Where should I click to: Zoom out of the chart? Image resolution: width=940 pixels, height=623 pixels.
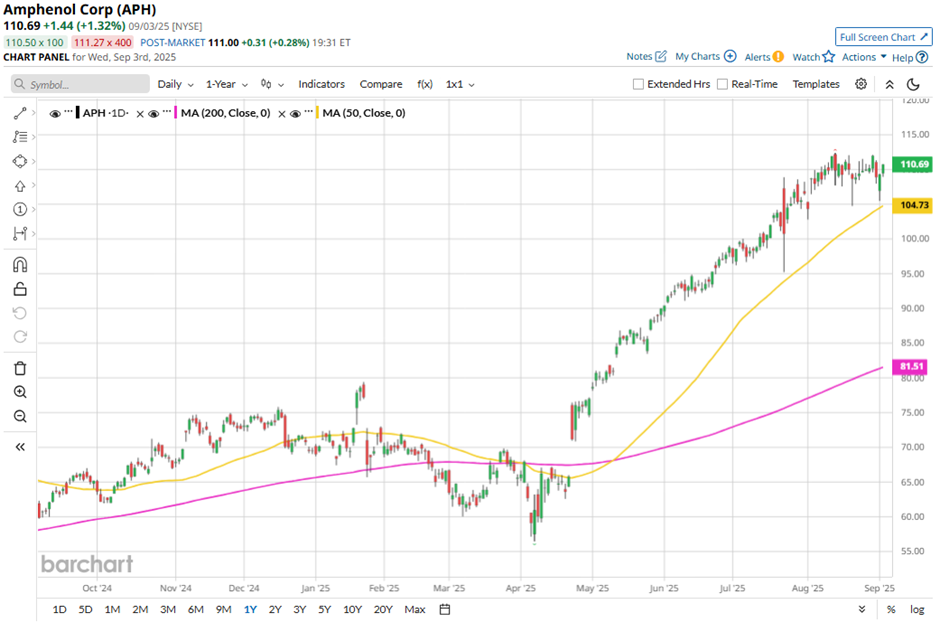(20, 416)
